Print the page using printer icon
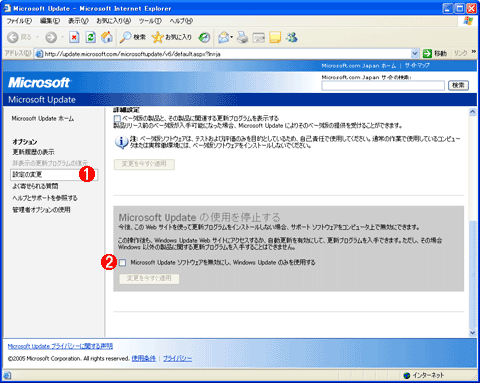The height and width of the screenshot is (383, 480). pos(242,37)
